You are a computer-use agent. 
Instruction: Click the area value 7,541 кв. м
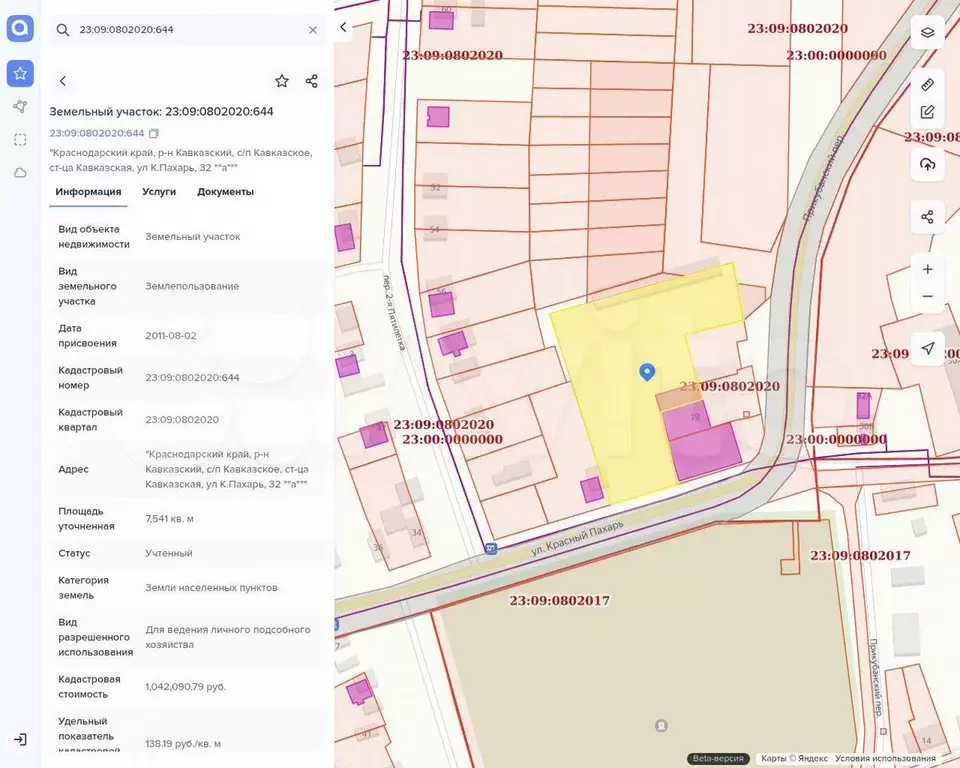click(169, 519)
